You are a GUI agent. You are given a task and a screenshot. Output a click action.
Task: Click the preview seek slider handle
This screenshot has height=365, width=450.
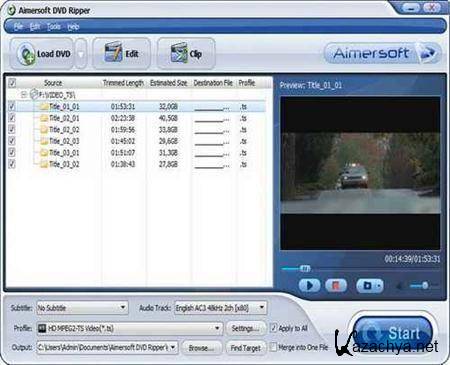click(x=305, y=268)
